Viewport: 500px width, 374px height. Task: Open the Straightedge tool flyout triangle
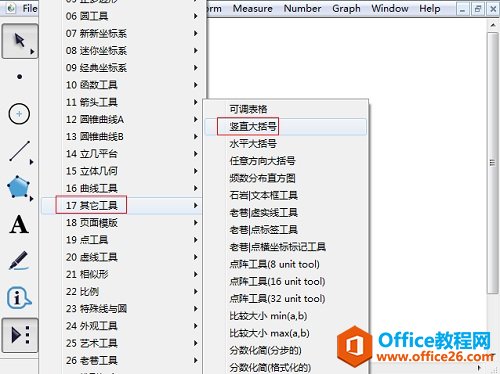point(31,162)
